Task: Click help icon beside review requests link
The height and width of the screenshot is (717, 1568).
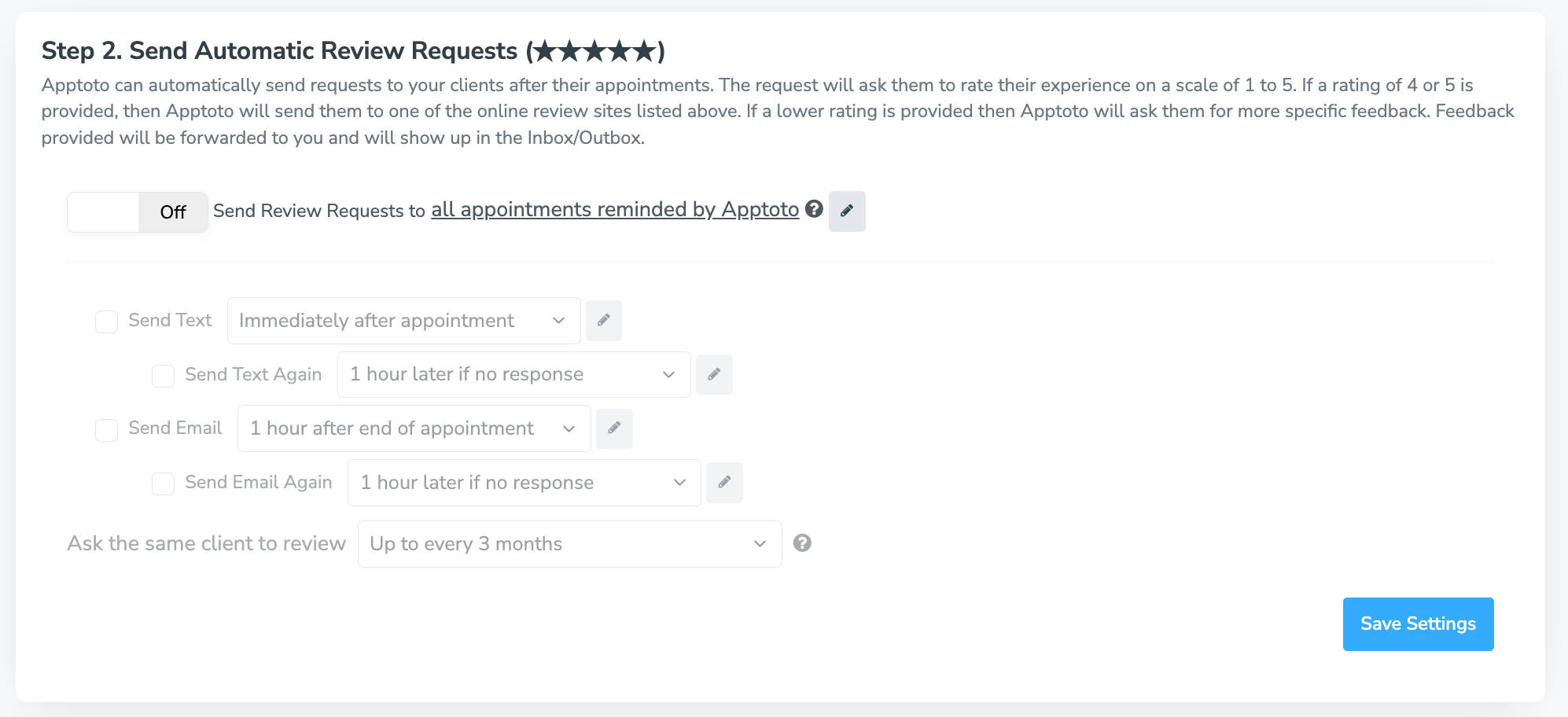Action: click(x=815, y=209)
